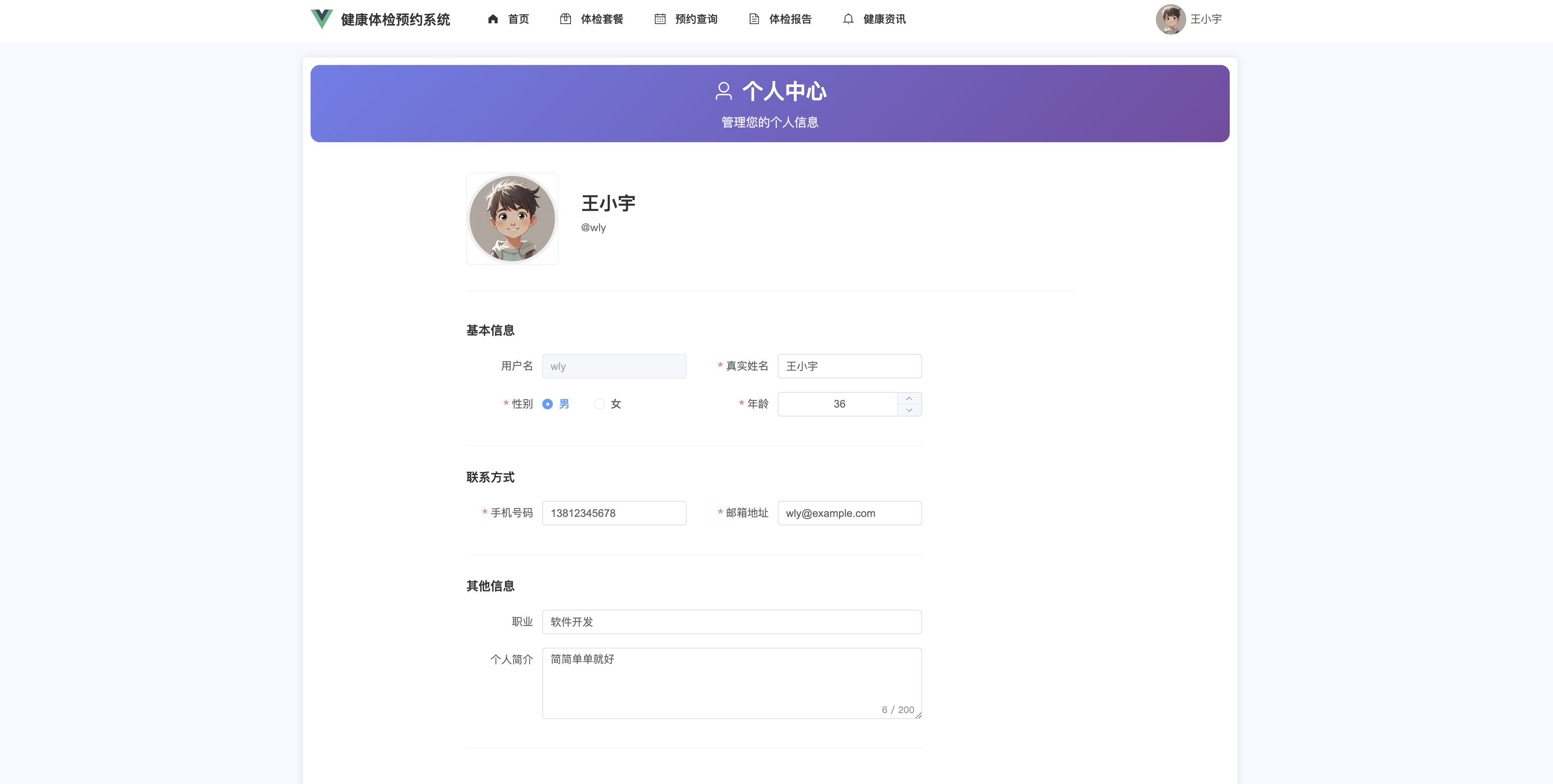The width and height of the screenshot is (1553, 784).
Task: Click the 健康体检预约系统 title link
Action: pyautogui.click(x=395, y=20)
